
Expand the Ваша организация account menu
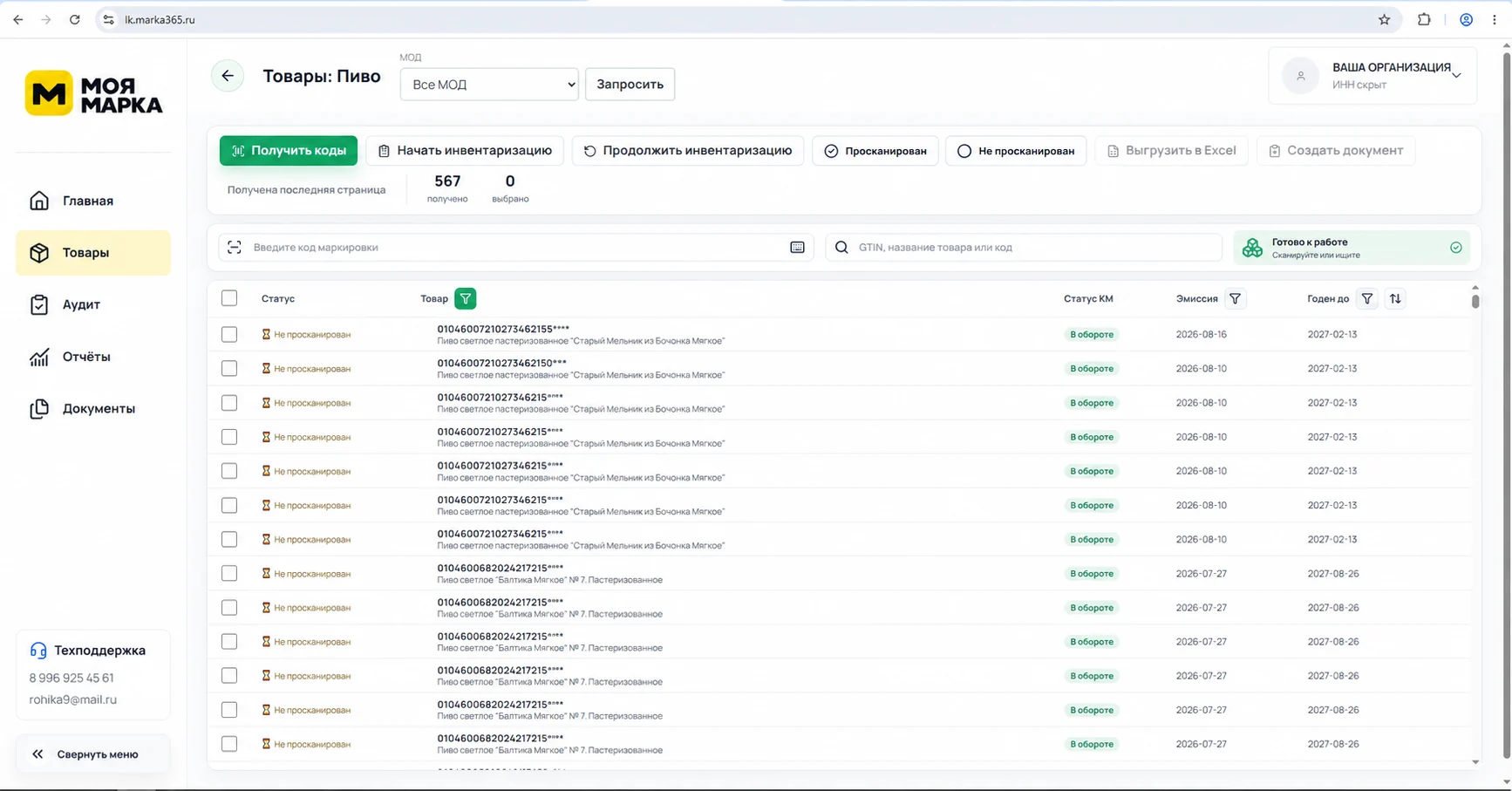pos(1372,76)
